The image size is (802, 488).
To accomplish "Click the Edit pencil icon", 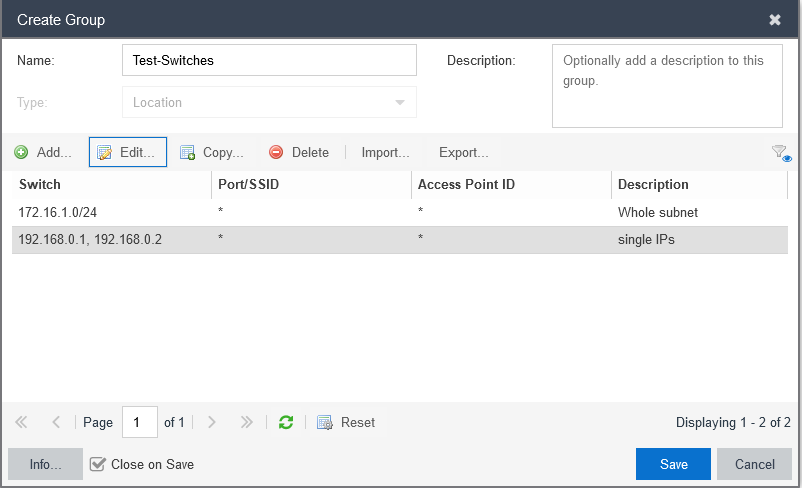I will point(104,152).
